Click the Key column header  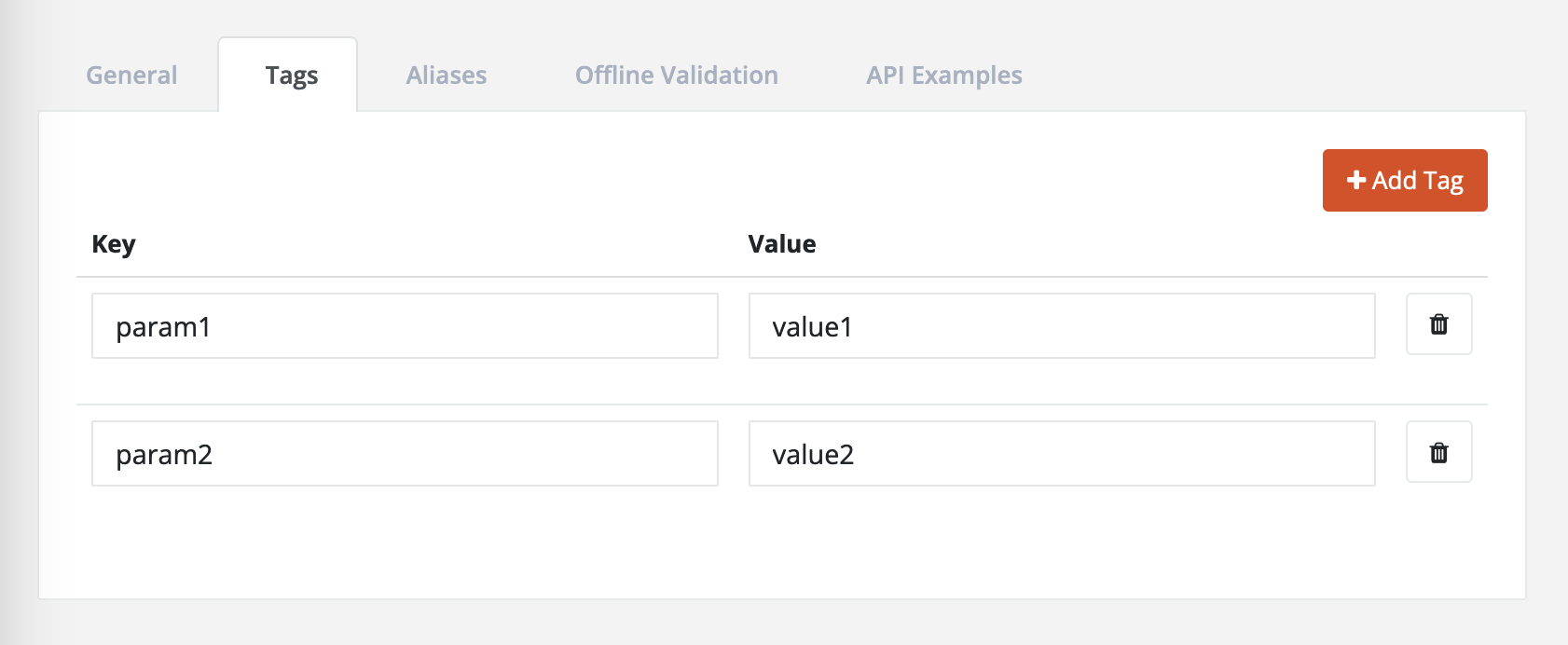114,244
